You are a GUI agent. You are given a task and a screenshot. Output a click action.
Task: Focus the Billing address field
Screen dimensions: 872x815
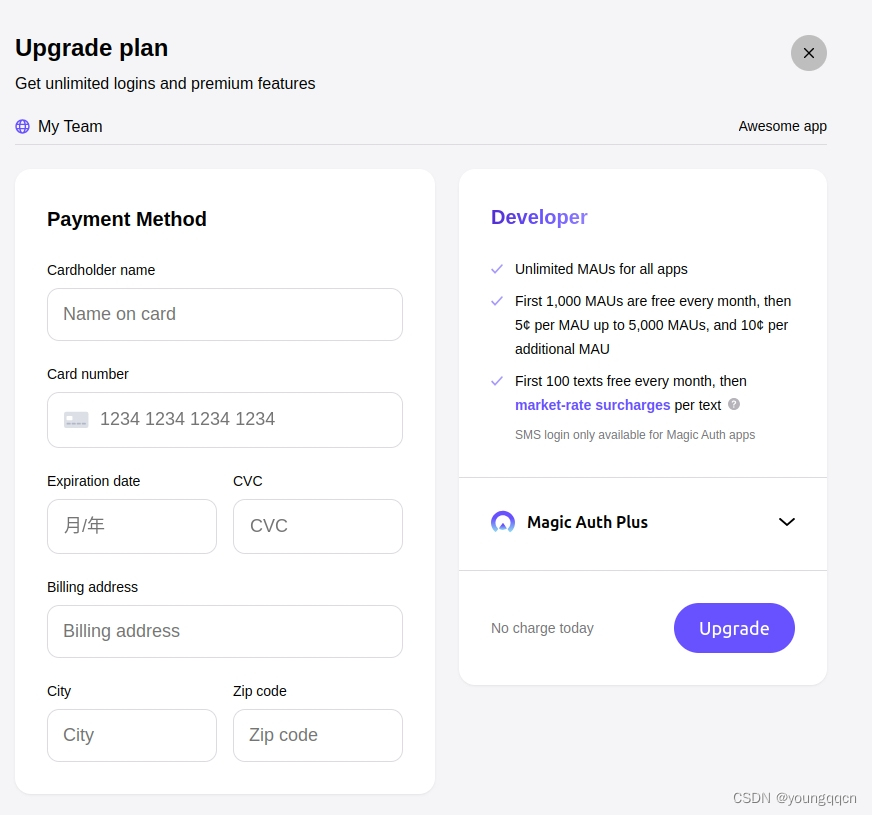tap(225, 632)
